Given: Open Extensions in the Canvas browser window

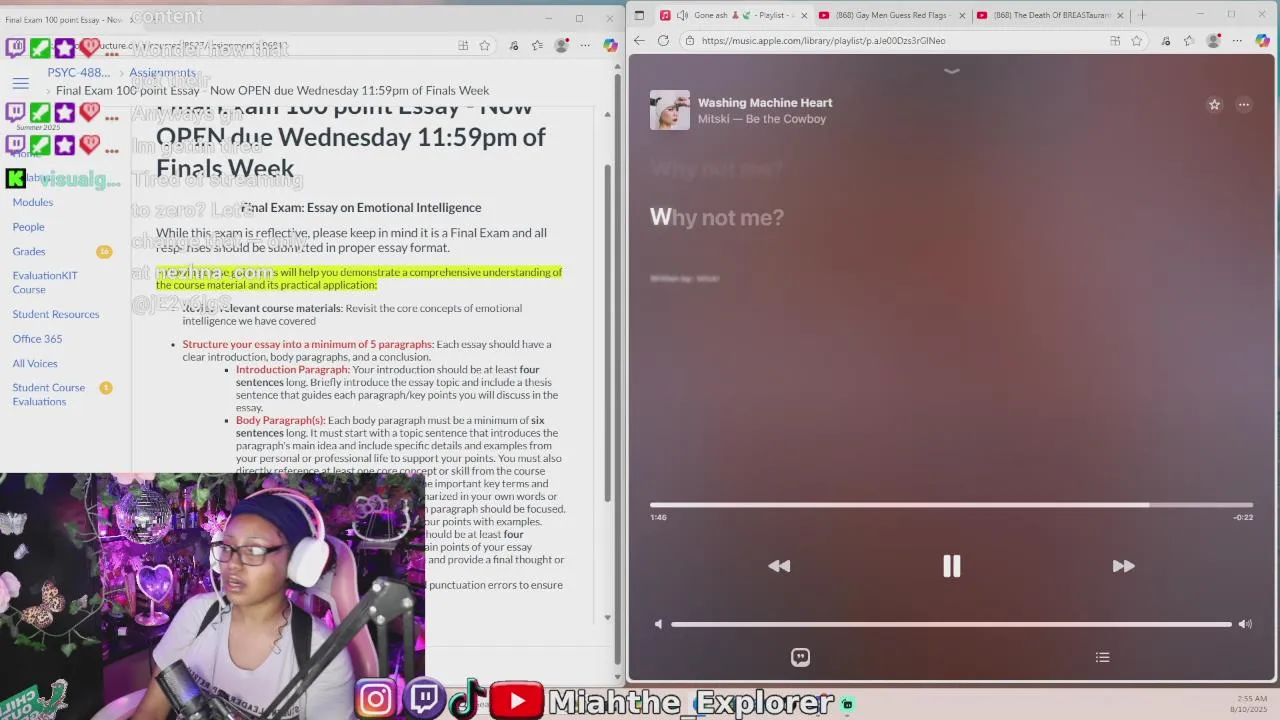Looking at the screenshot, I should [513, 46].
